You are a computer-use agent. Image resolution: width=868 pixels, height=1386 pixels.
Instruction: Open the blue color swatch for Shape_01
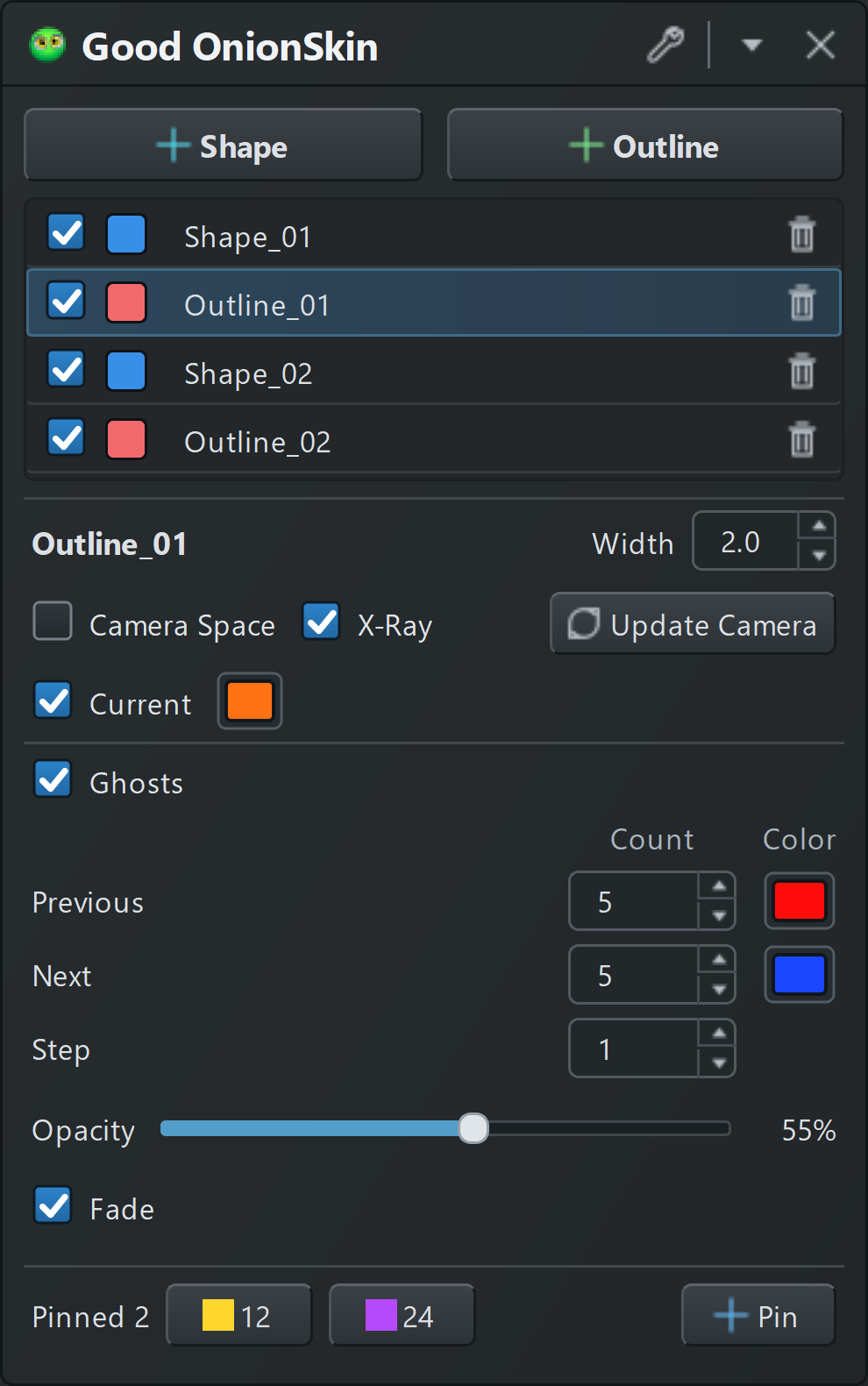126,234
